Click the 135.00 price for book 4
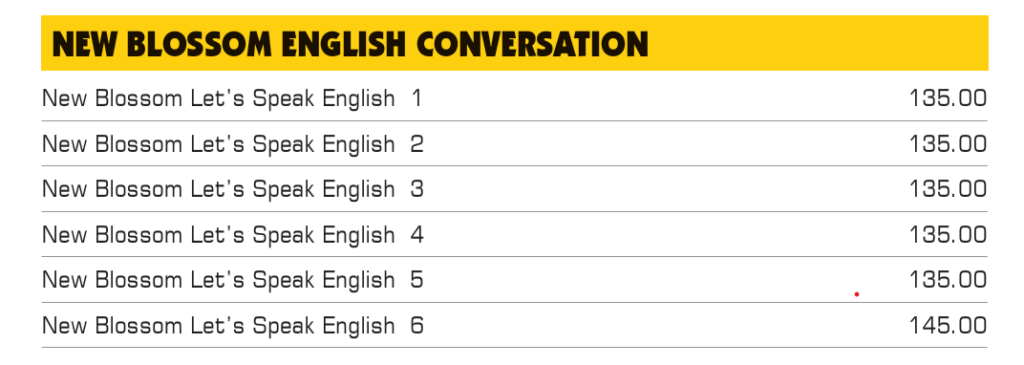This screenshot has height=365, width=1024. (948, 234)
